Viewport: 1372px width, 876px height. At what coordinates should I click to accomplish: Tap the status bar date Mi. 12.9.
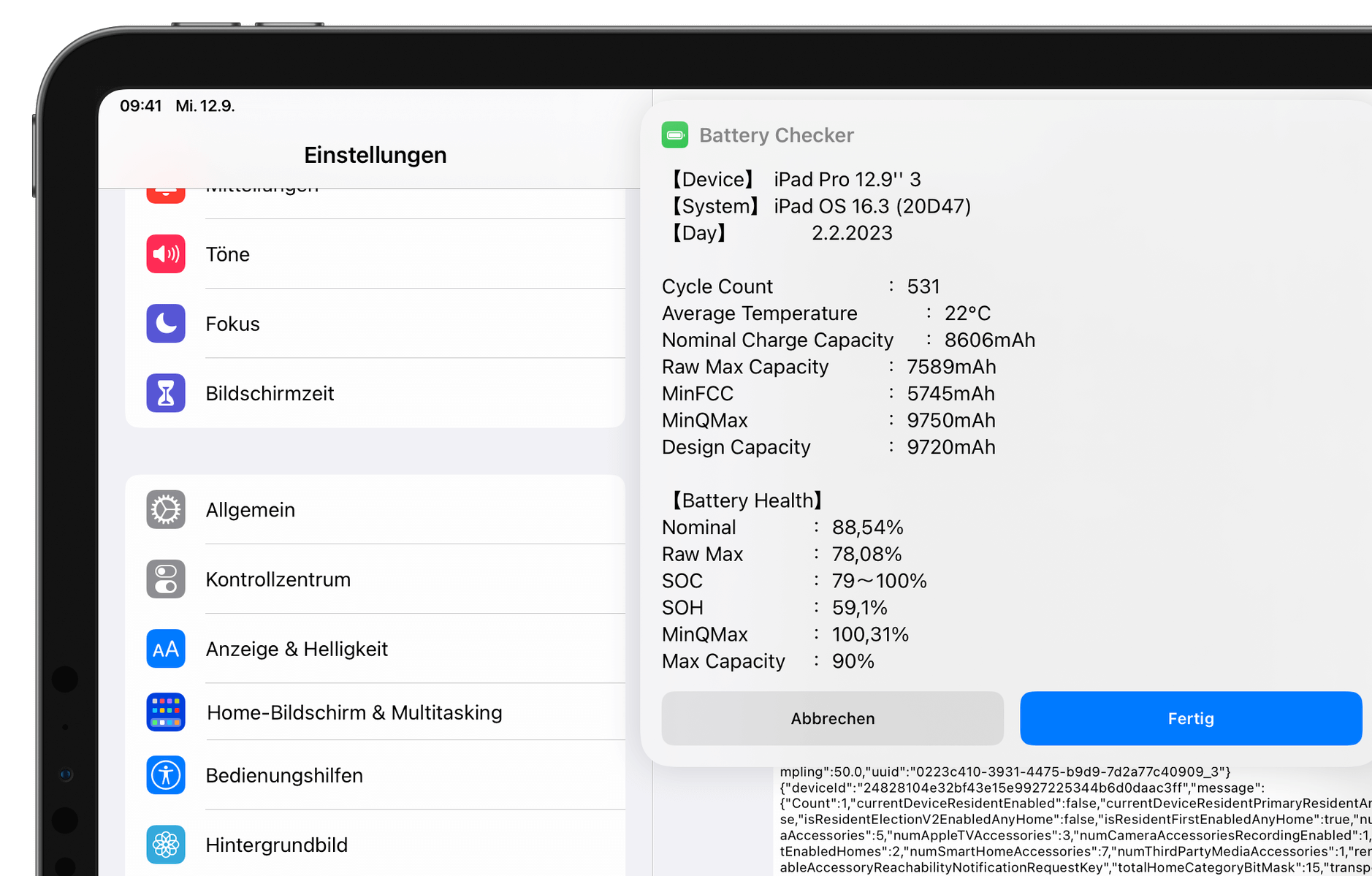(x=205, y=106)
